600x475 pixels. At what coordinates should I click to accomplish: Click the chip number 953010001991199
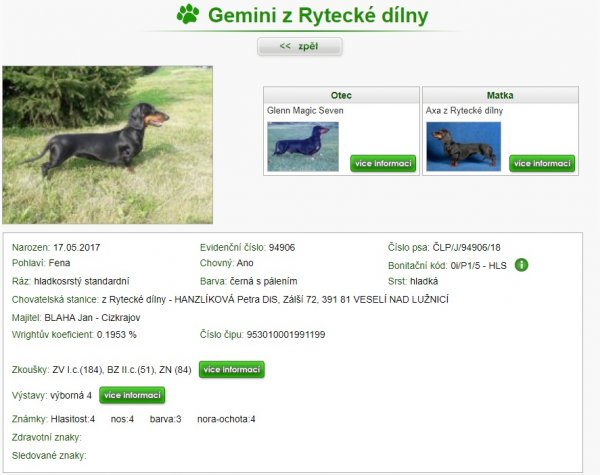pos(285,335)
